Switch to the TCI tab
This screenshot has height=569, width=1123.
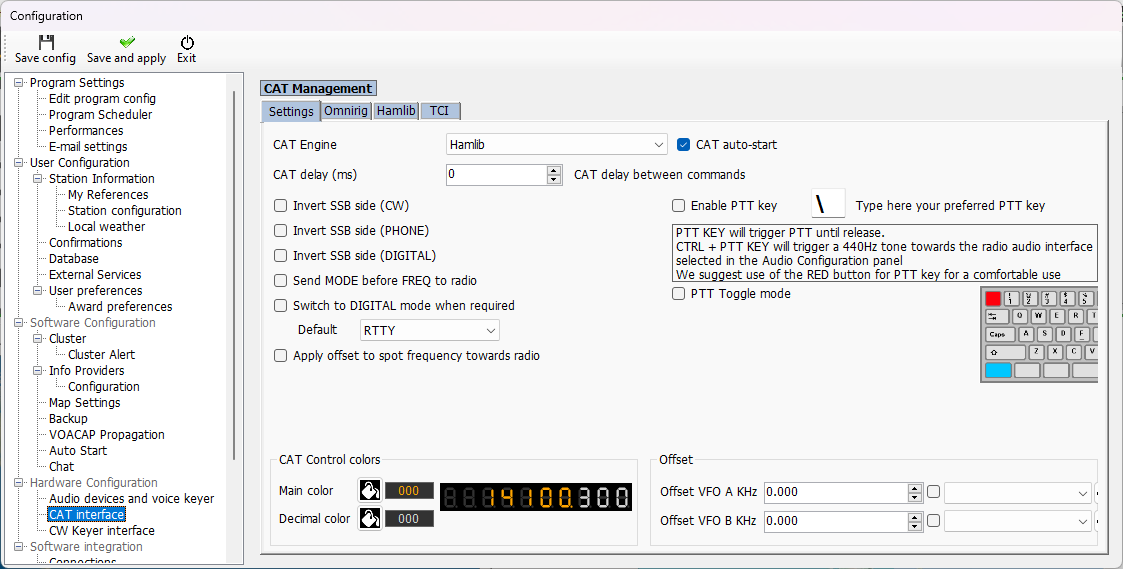(440, 111)
